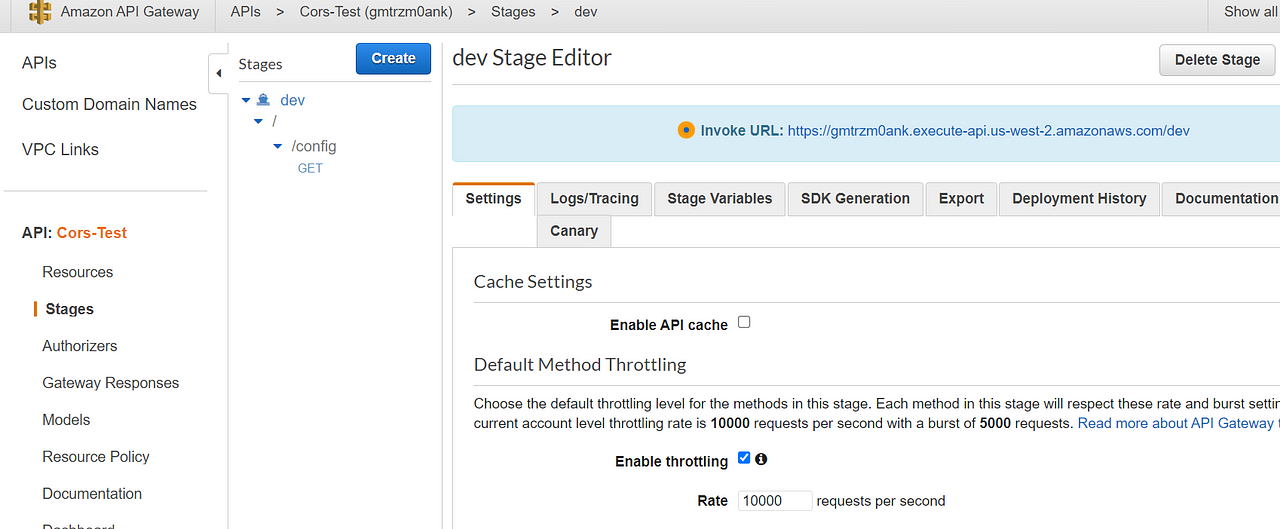The height and width of the screenshot is (529, 1280).
Task: Select the dev stage name in tree
Action: pos(293,100)
